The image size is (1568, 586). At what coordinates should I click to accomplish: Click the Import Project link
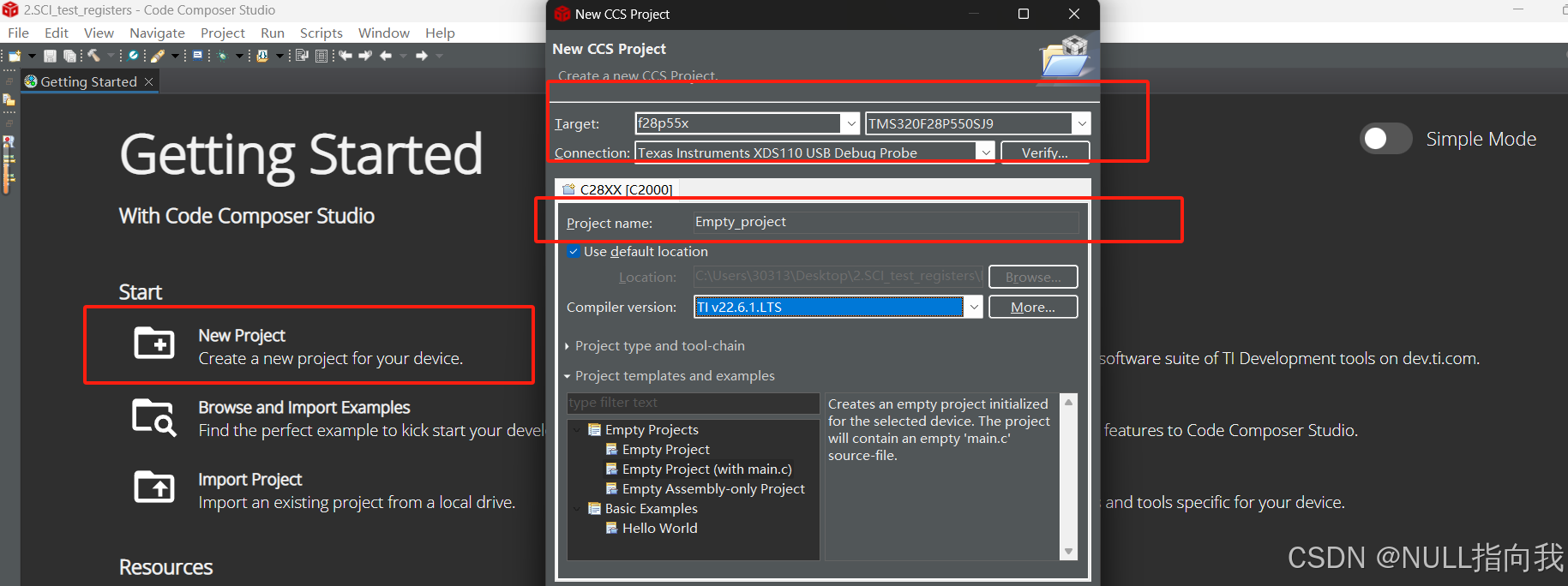250,480
